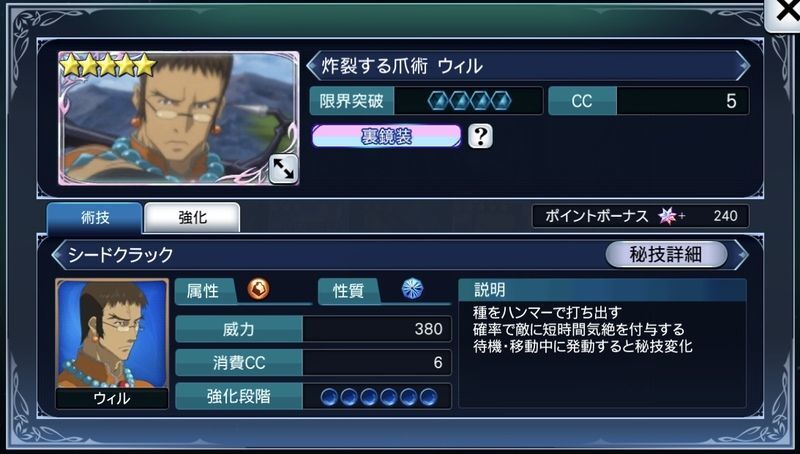Click the last enhancement stage orb
This screenshot has height=454, width=800.
pyautogui.click(x=428, y=396)
